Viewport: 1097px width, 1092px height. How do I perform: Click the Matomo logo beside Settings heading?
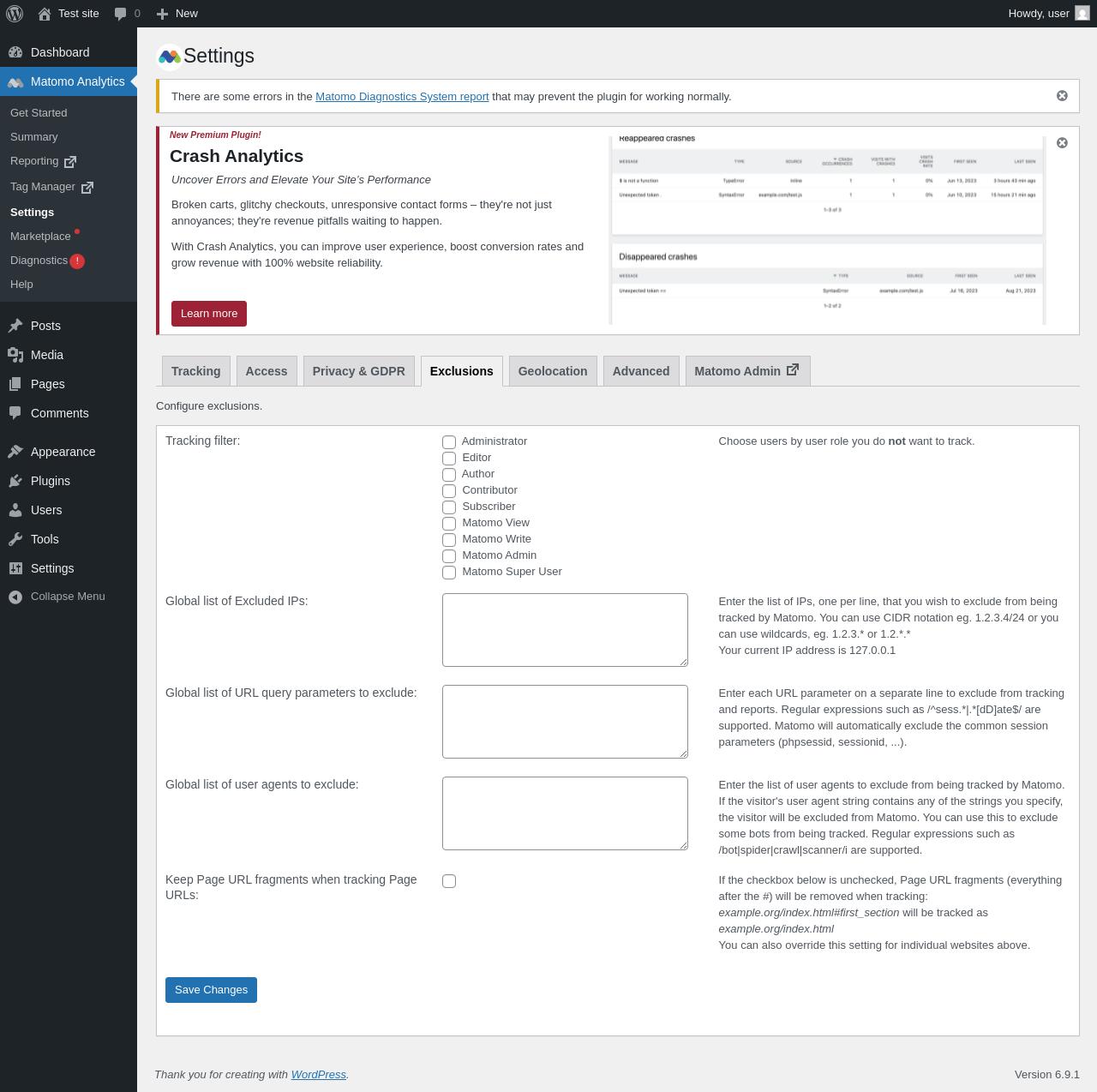(x=170, y=57)
